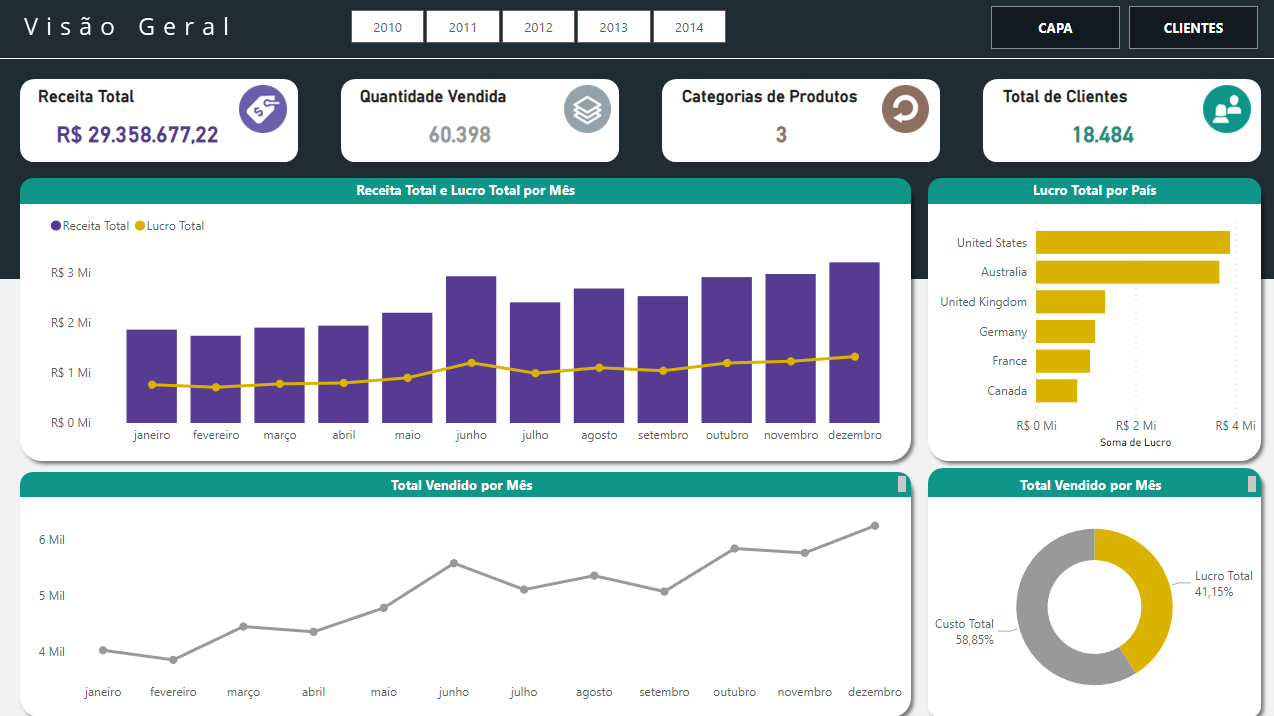
Task: Click the junho point on the gray line chart
Action: click(x=453, y=564)
